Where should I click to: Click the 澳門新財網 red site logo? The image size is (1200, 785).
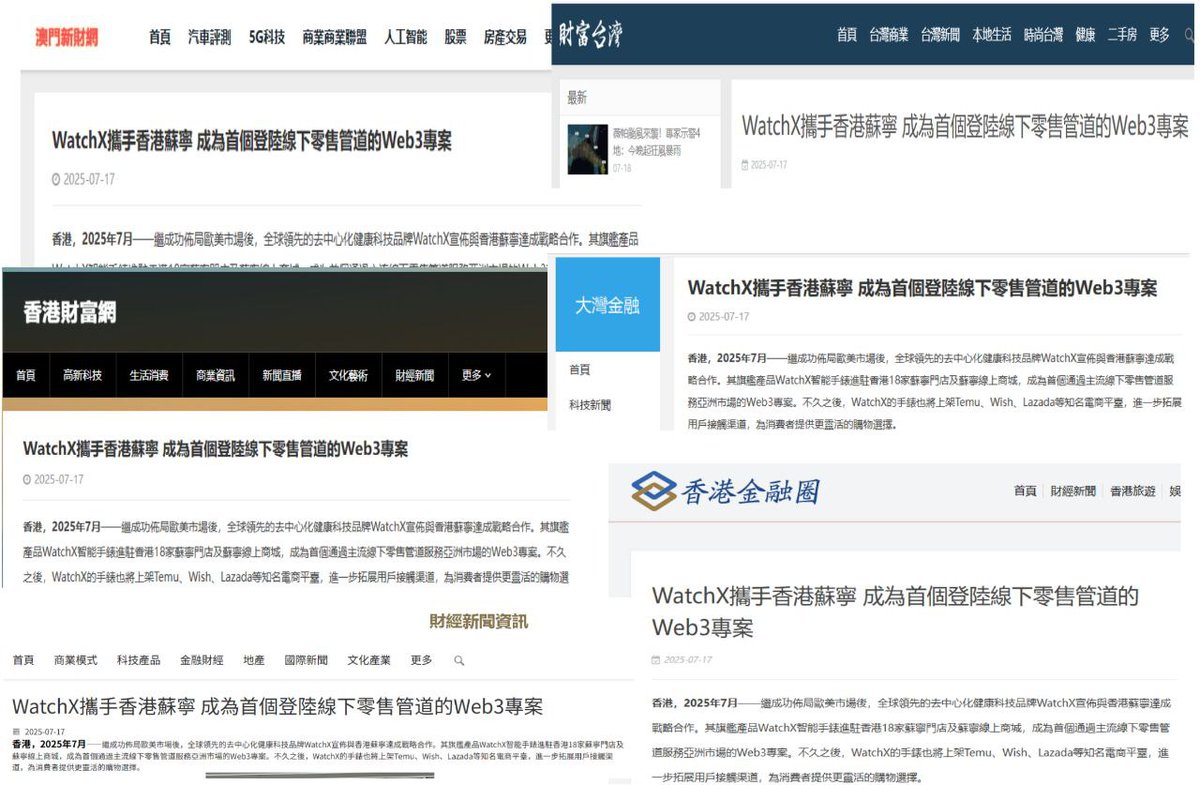coord(66,37)
